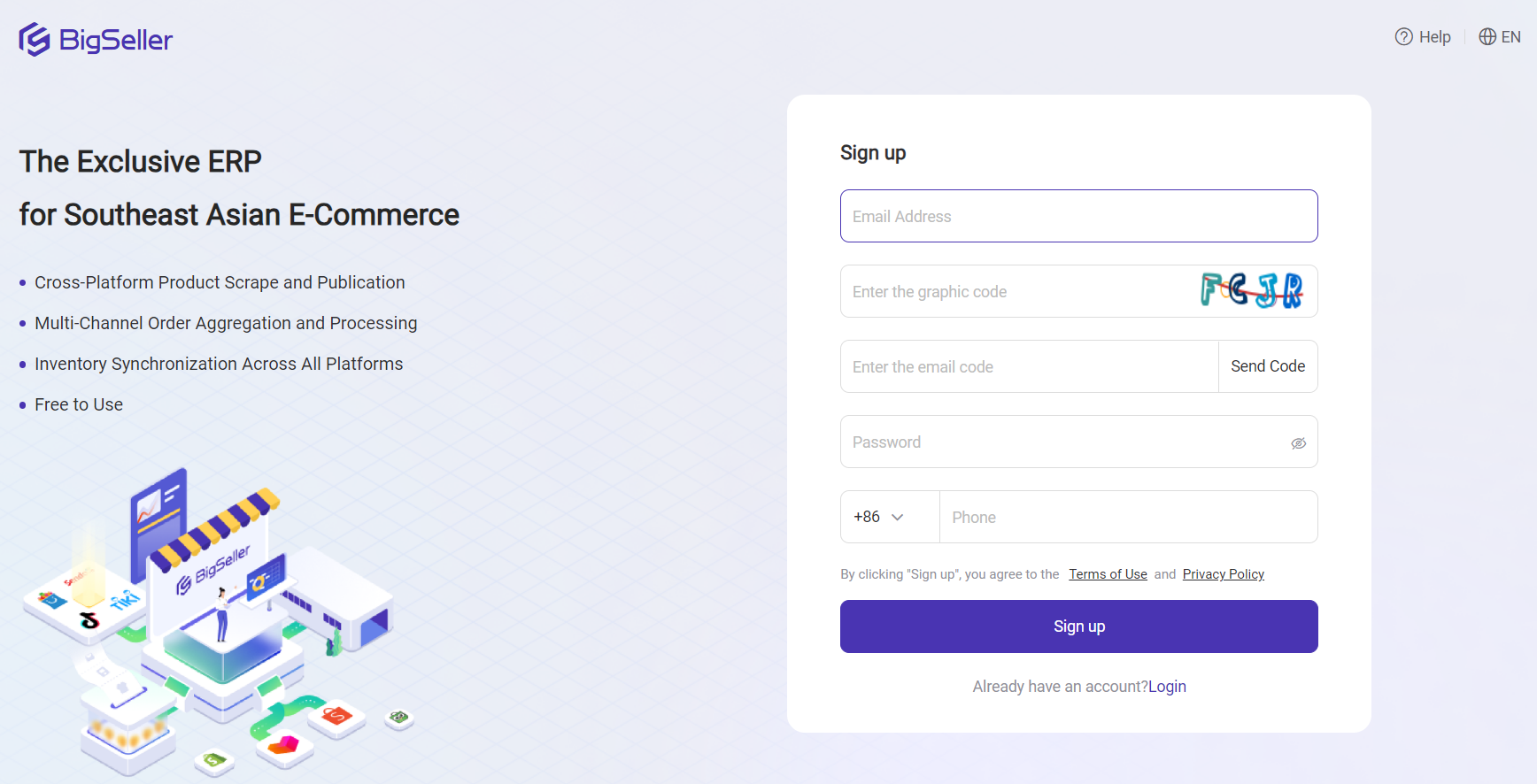Screen dimensions: 1537x784
Task: Click the Login link
Action: [1167, 686]
